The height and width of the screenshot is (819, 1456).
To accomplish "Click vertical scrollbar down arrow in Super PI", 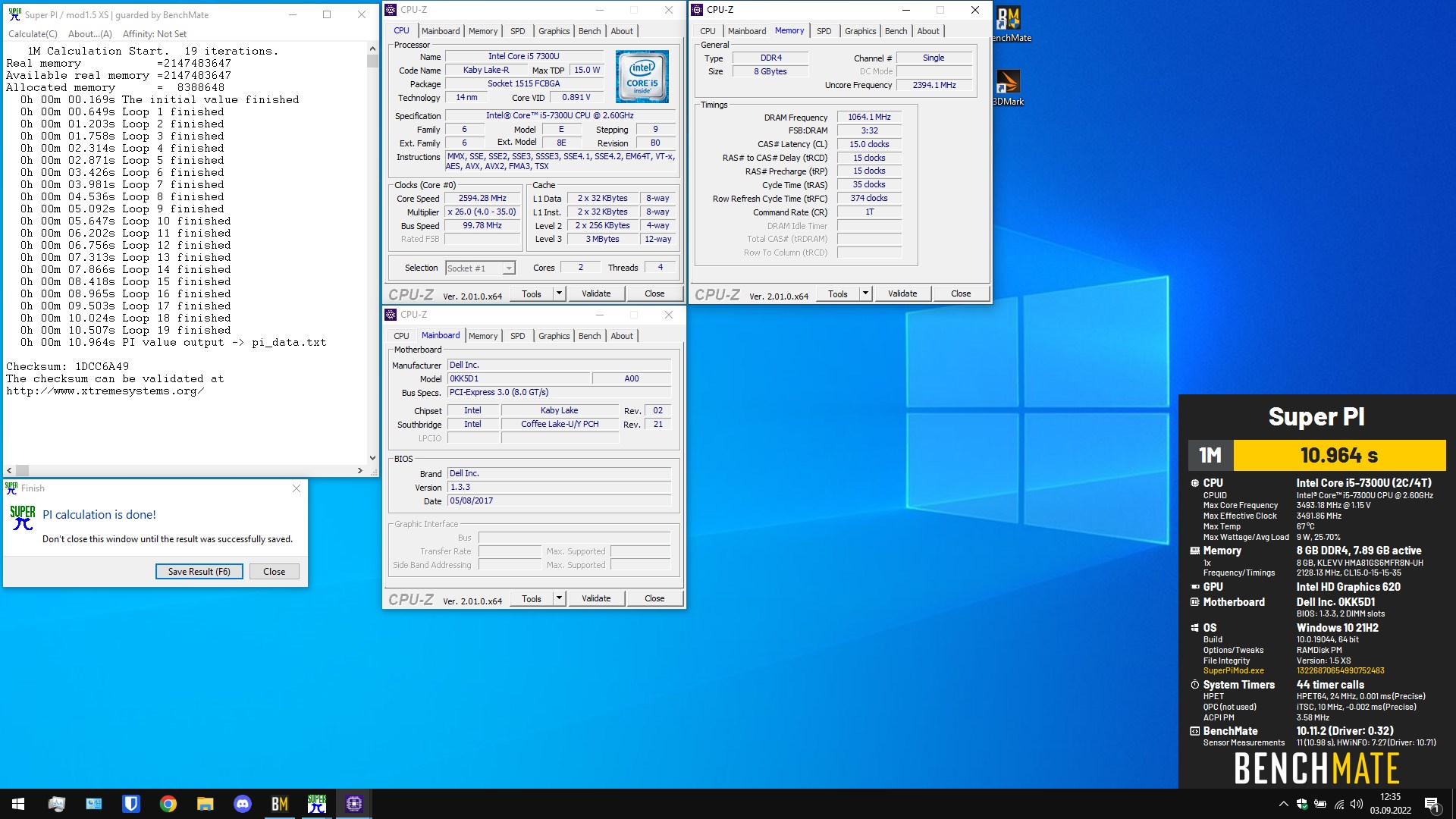I will tap(372, 458).
